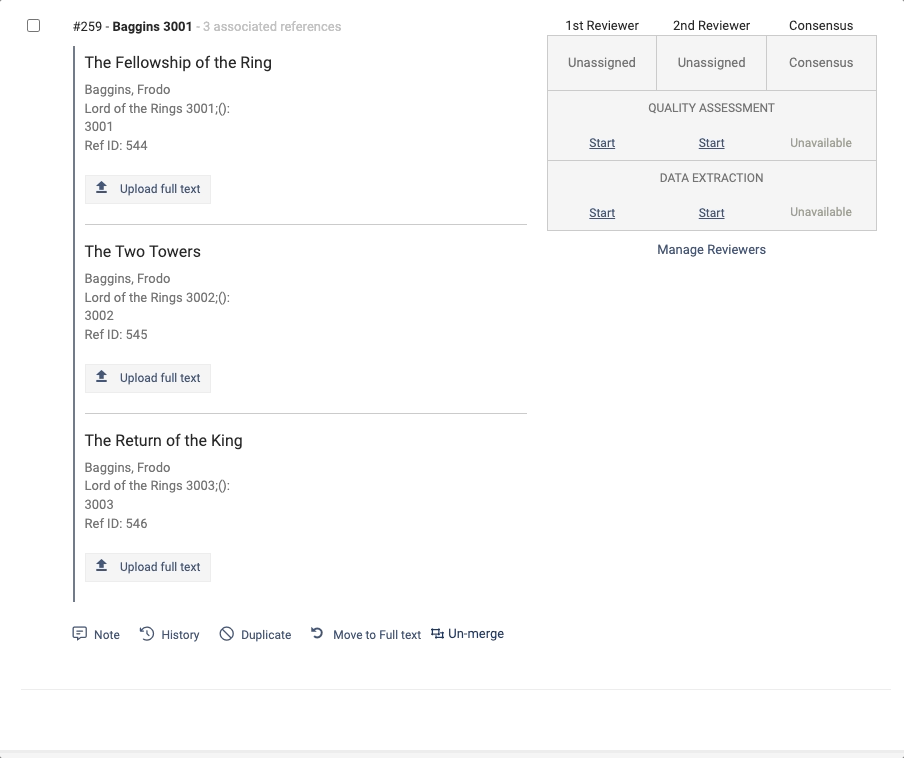Click upload arrow icon under Fellowship of the Ring
This screenshot has height=758, width=904.
click(x=101, y=187)
